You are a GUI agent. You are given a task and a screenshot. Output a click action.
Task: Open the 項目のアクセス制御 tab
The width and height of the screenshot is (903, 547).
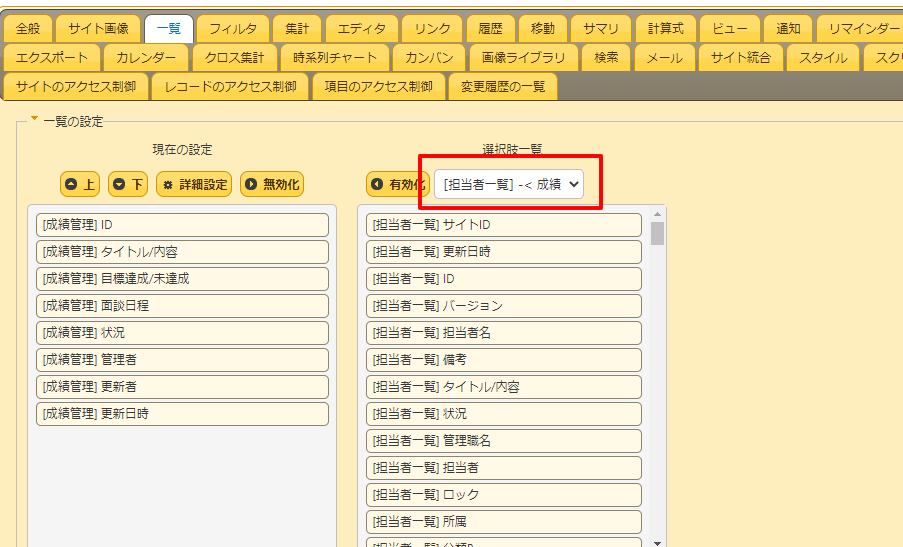378,86
